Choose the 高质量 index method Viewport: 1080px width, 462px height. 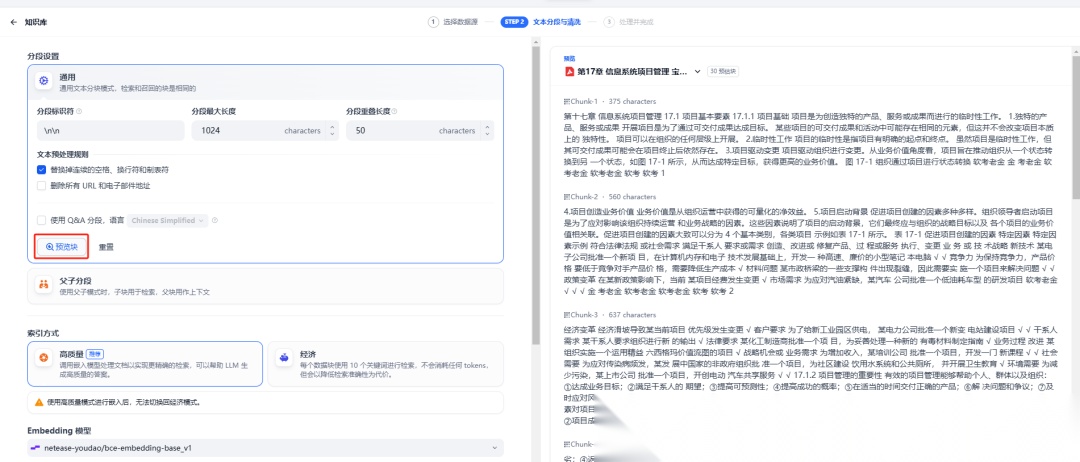145,364
